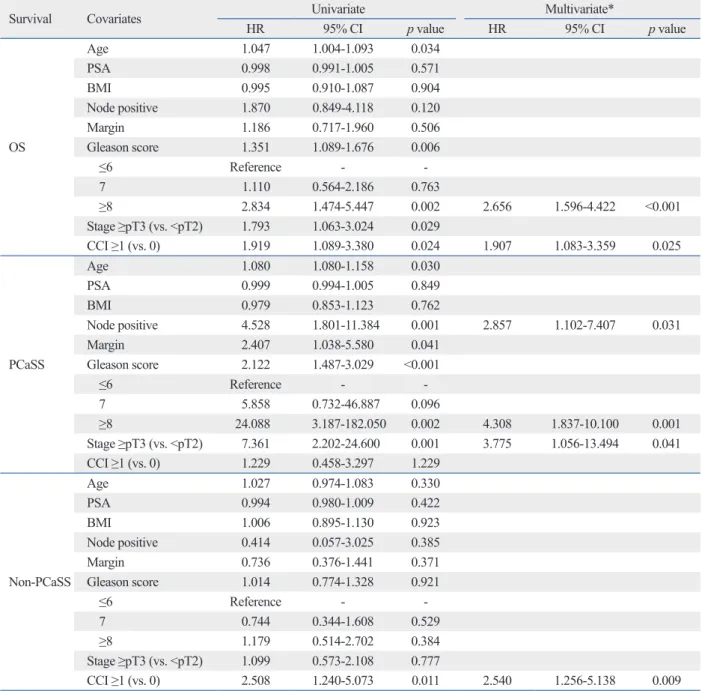Click the CI value "0.910-1.087"
Screen dimensions: 702x691
342,88
